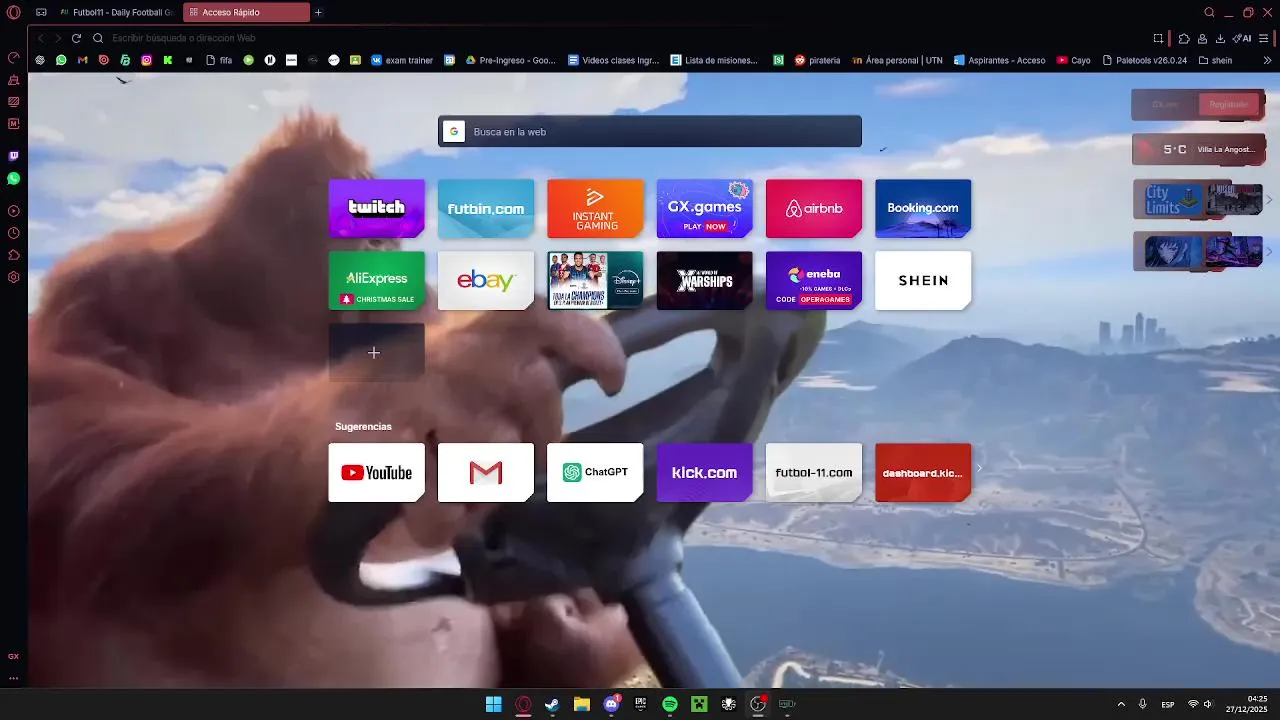Open Epic Games Launcher from taskbar
1280x720 pixels.
click(641, 704)
